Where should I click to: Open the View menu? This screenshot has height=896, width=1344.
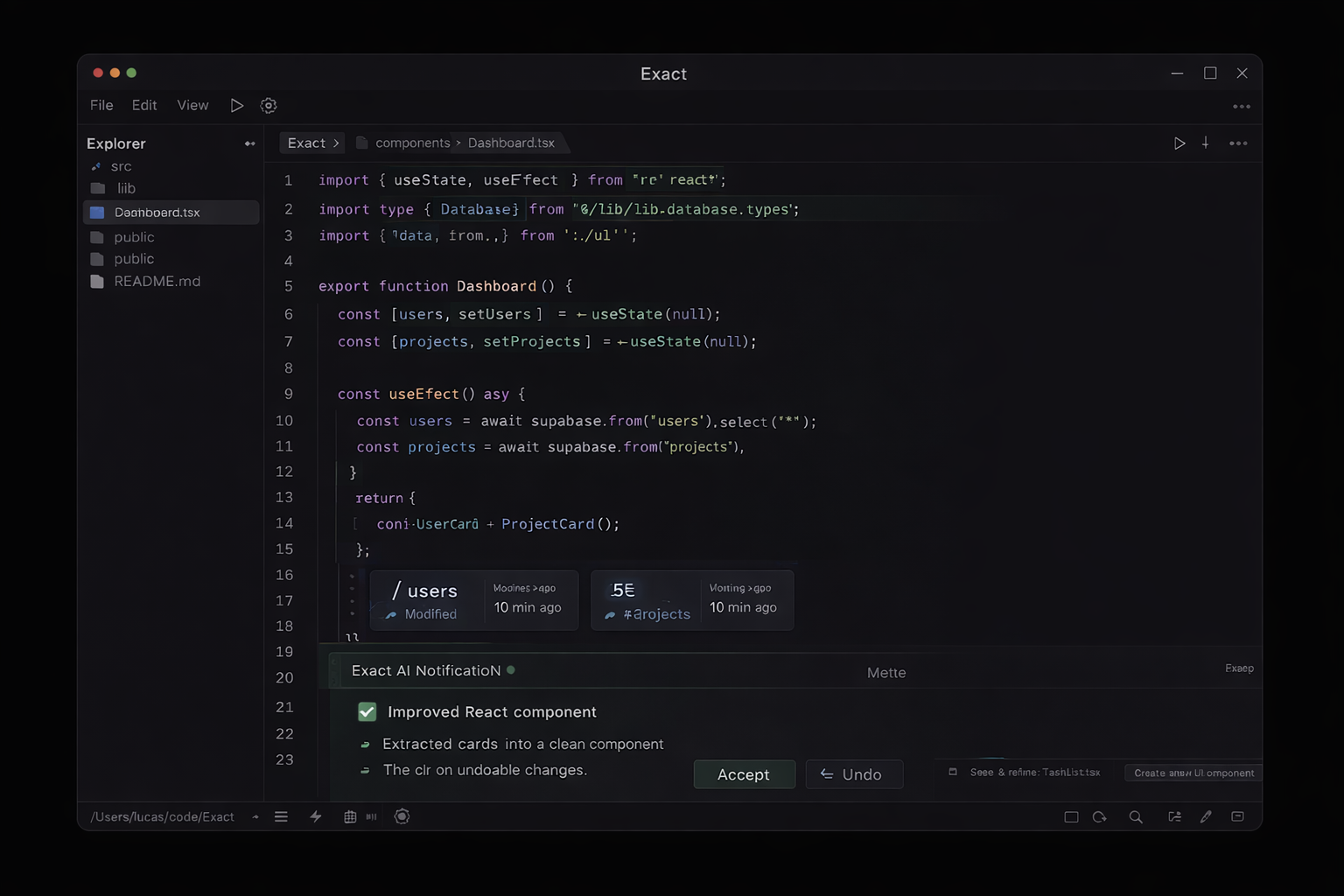[x=192, y=106]
